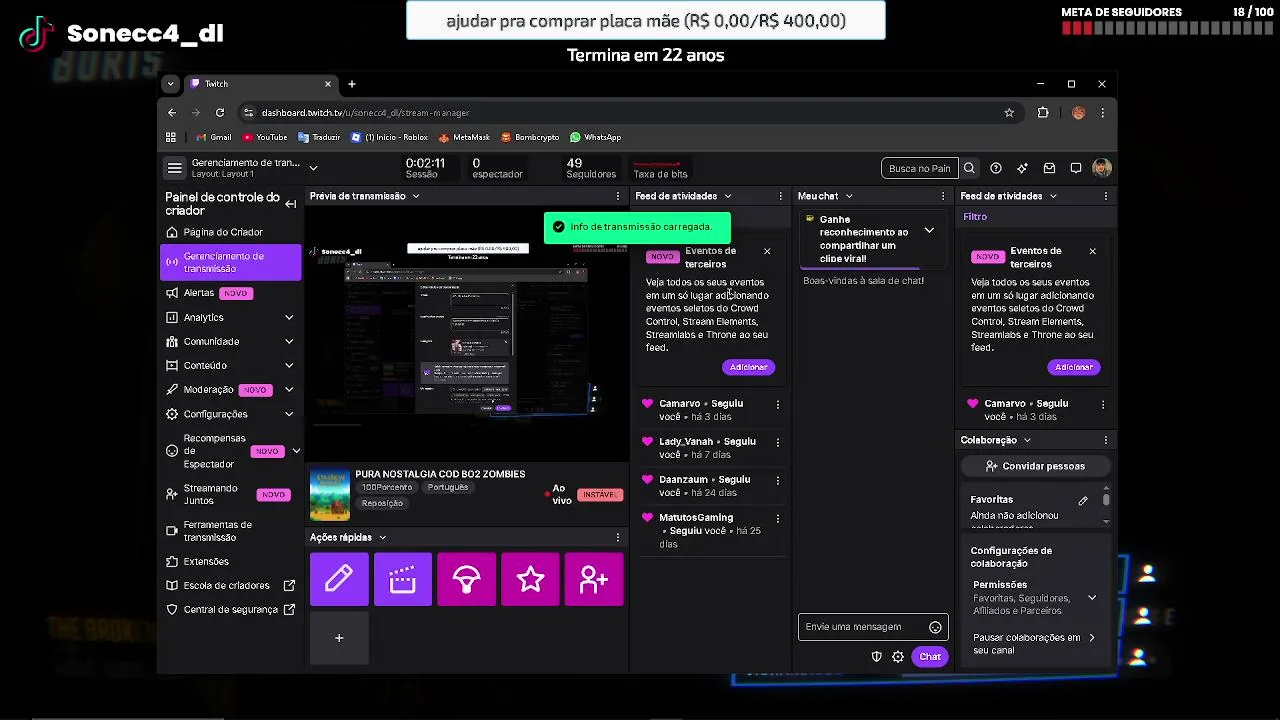Open Alertas in the sidebar
1280x720 pixels.
[x=199, y=293]
